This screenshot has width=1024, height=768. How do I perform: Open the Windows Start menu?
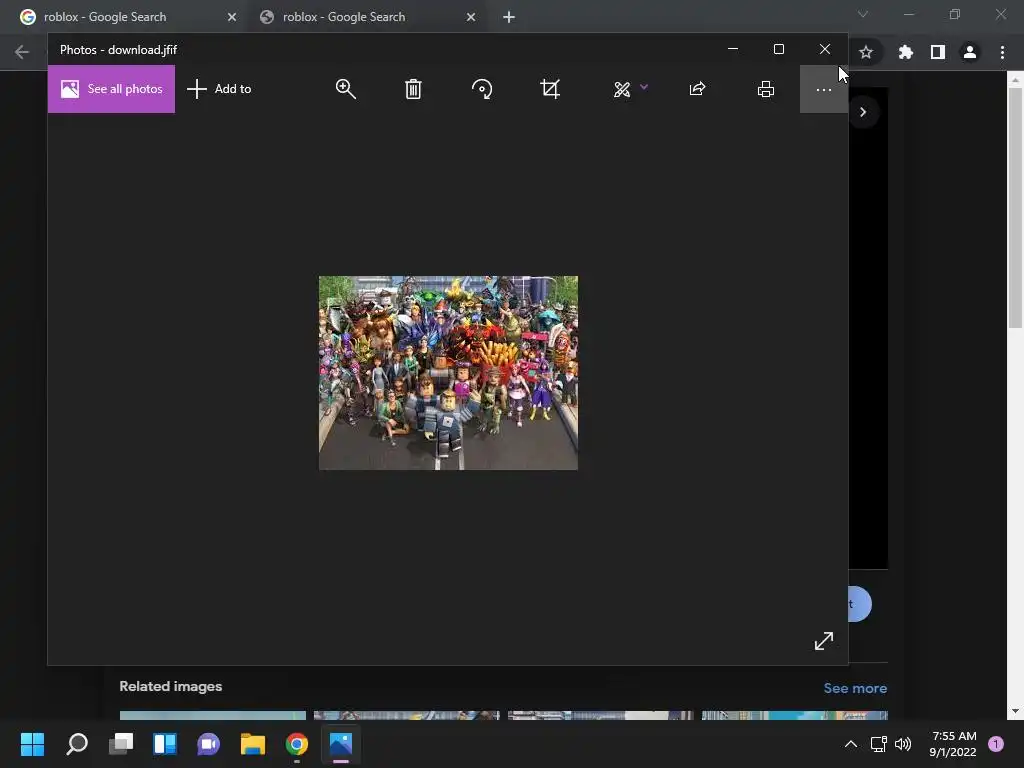pos(32,744)
